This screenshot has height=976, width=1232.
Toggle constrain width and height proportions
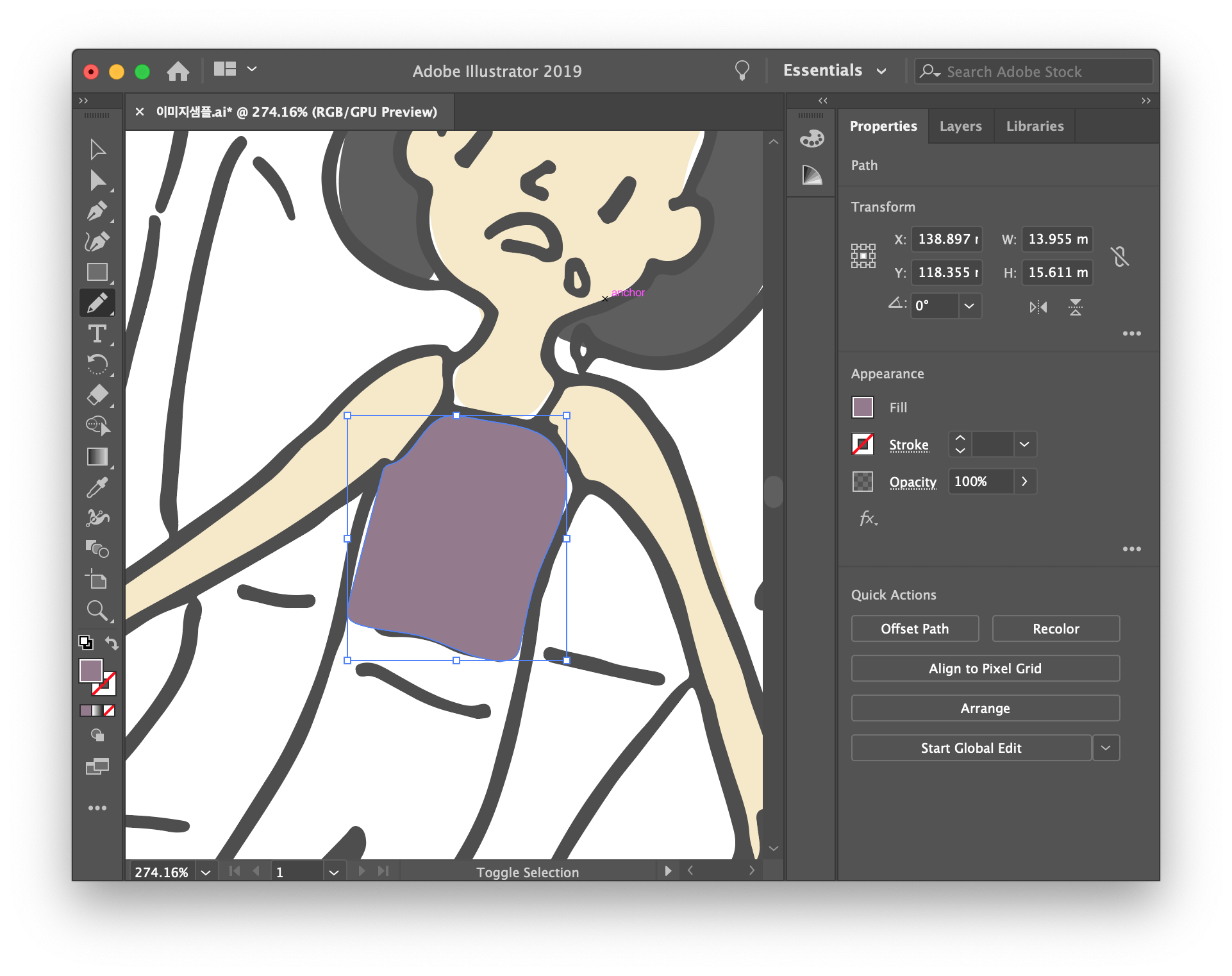1120,257
